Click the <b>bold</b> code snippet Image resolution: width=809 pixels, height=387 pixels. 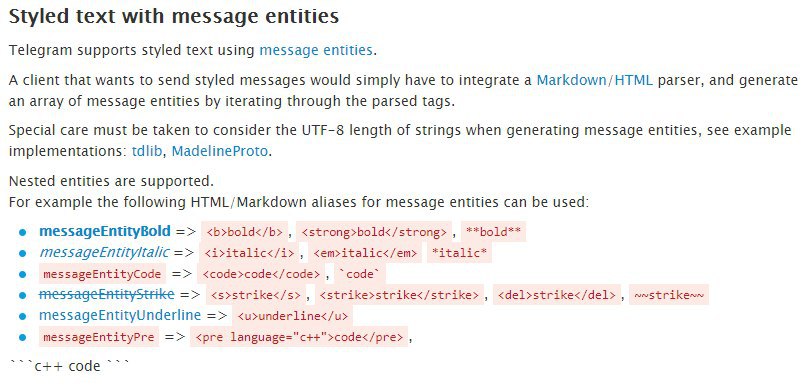point(245,232)
